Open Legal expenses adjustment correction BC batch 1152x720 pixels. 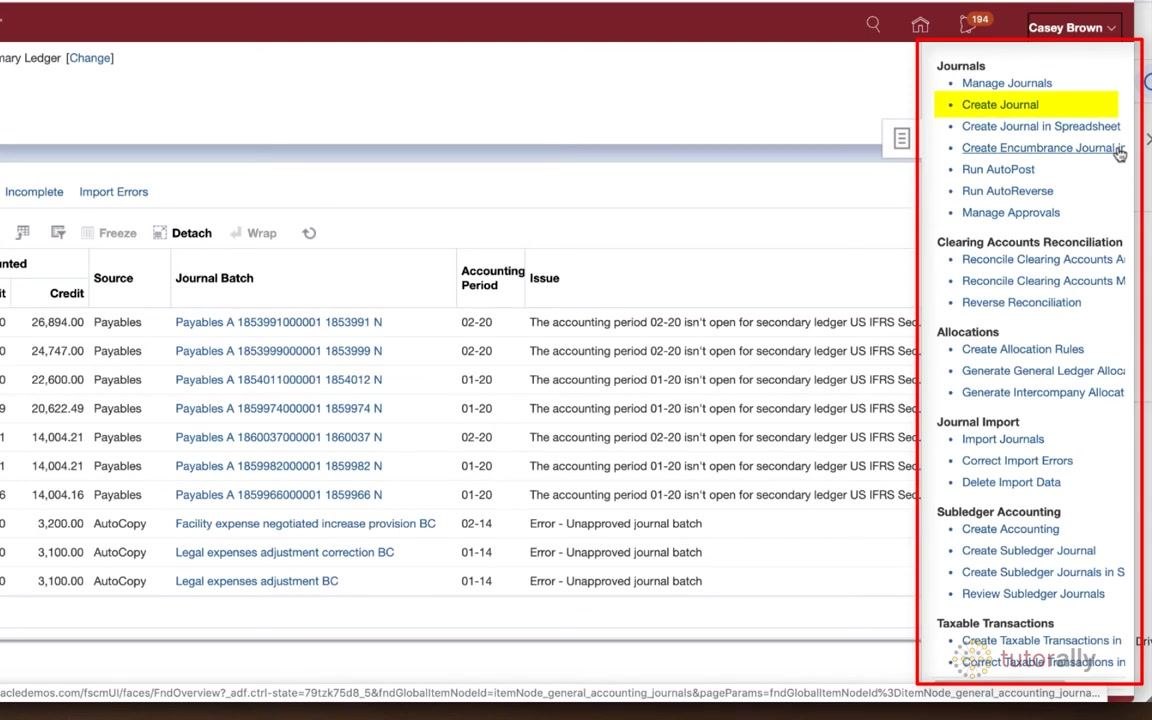pos(284,552)
